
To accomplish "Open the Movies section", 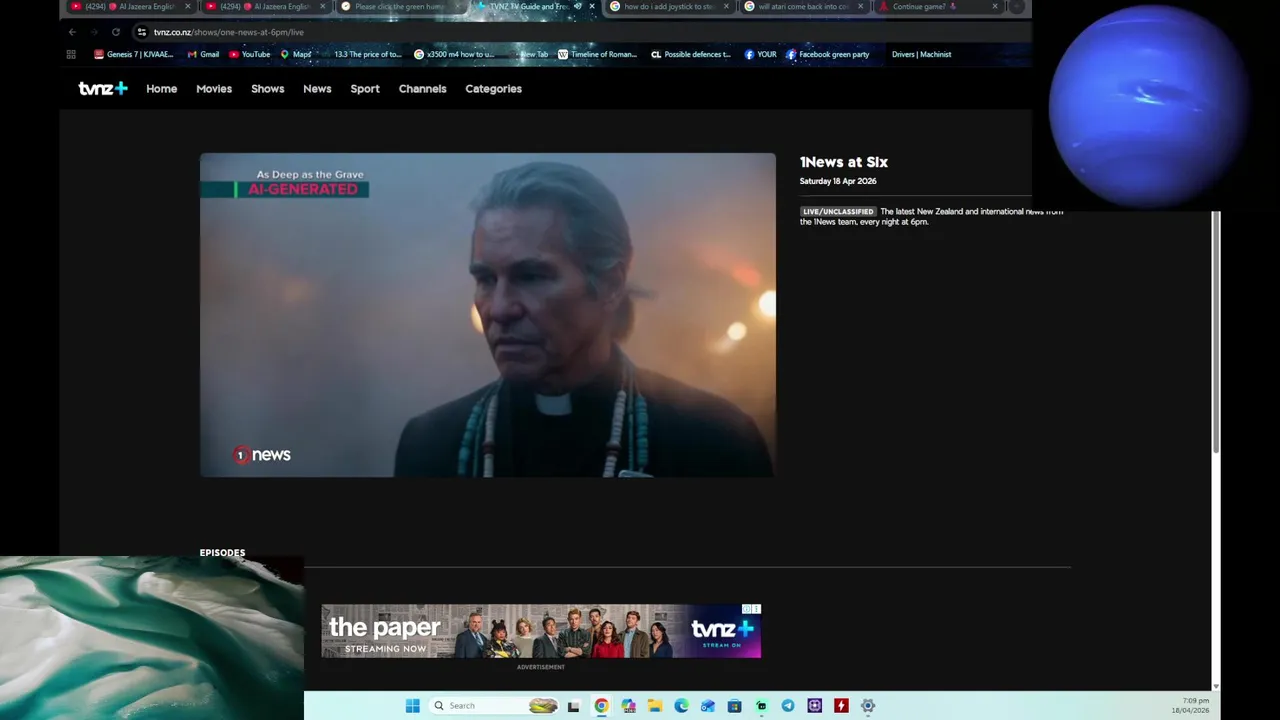I will click(x=214, y=89).
